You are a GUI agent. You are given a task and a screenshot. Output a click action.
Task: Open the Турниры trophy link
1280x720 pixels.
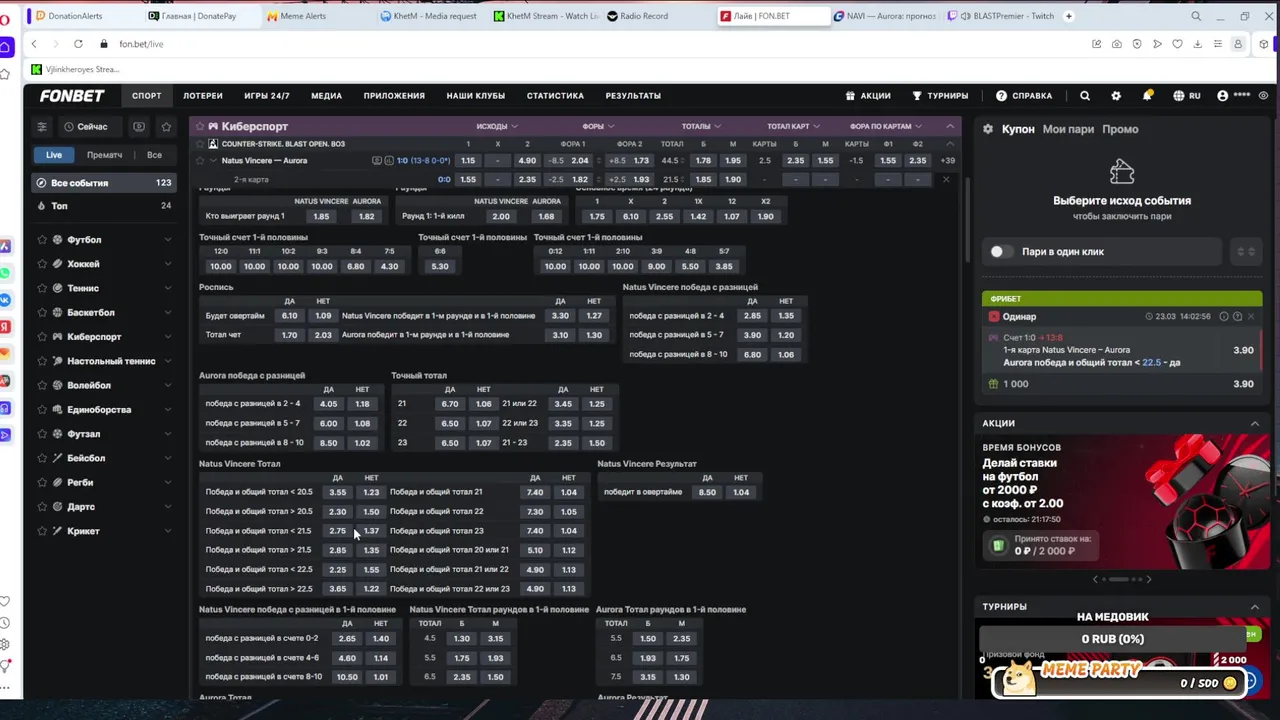[x=940, y=96]
